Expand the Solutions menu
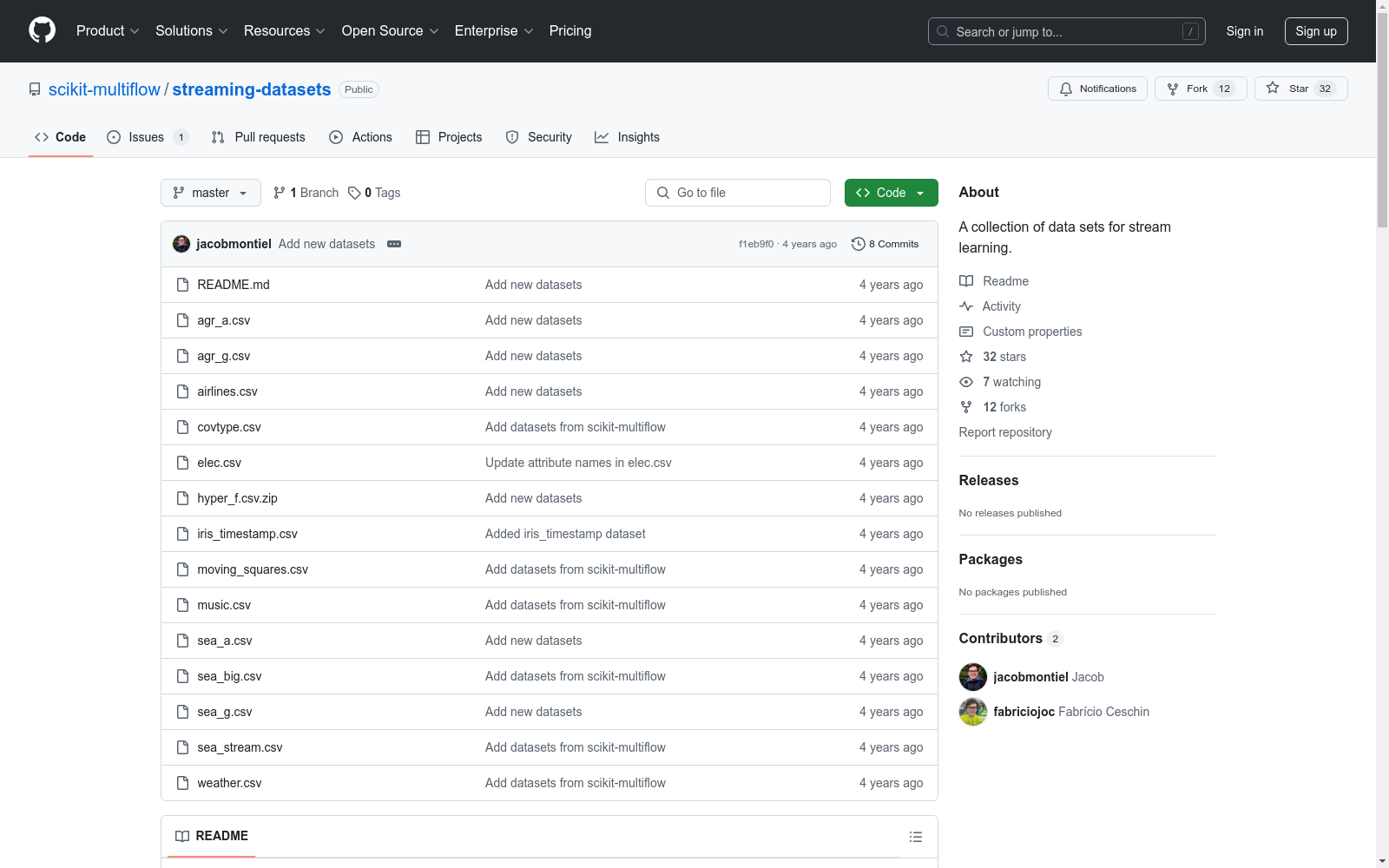This screenshot has height=868, width=1389. coord(192,31)
